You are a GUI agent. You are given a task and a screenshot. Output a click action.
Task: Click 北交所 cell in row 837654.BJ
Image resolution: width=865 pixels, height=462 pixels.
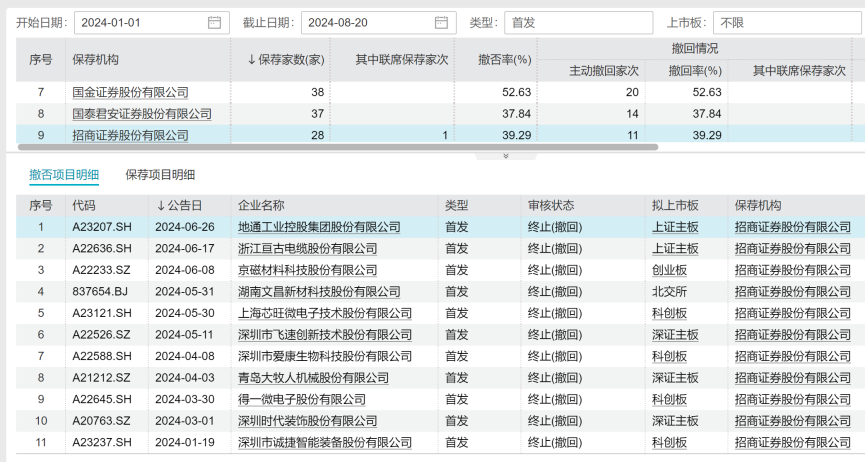pyautogui.click(x=669, y=291)
